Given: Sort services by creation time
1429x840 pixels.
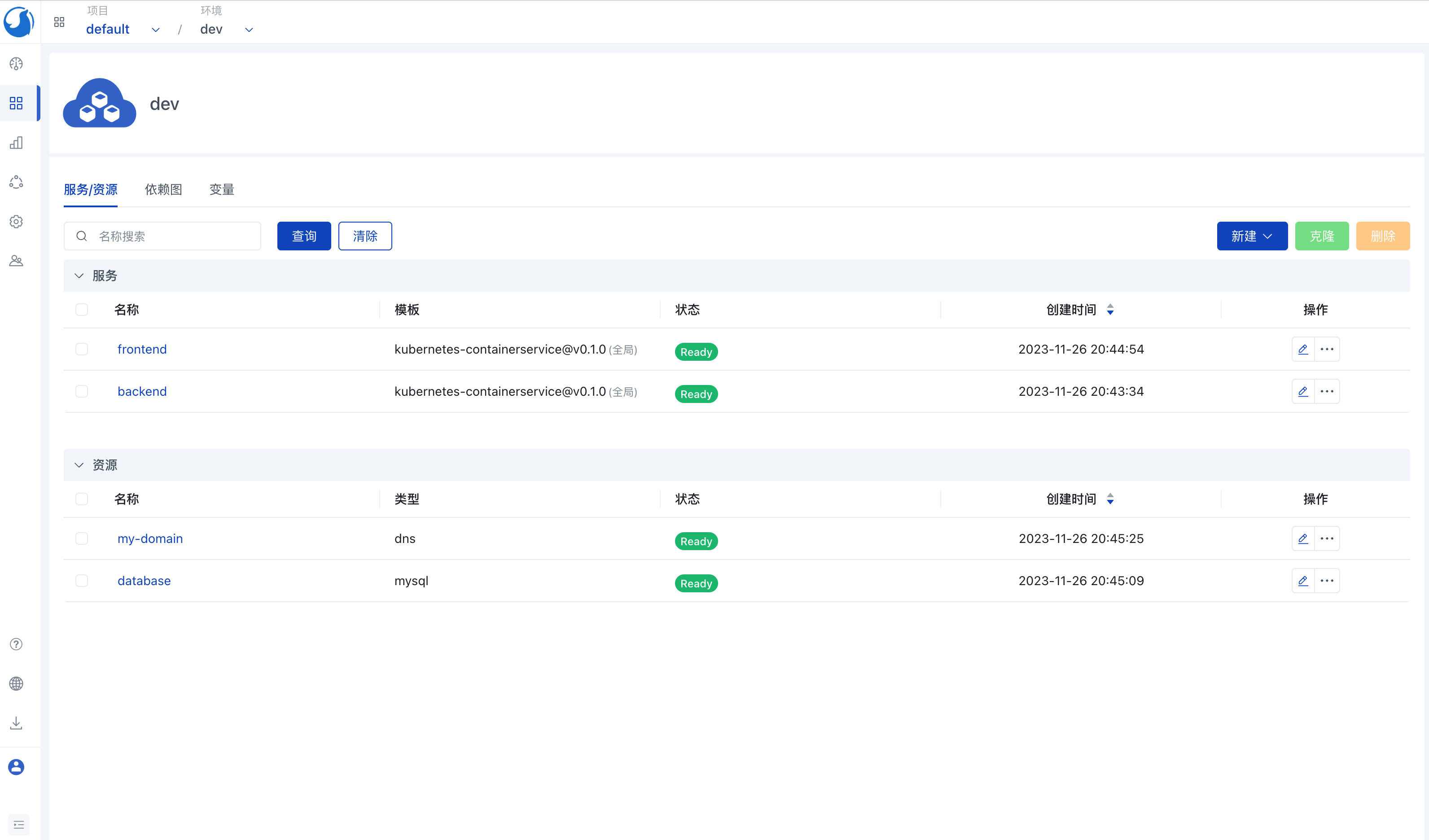Looking at the screenshot, I should (x=1110, y=310).
